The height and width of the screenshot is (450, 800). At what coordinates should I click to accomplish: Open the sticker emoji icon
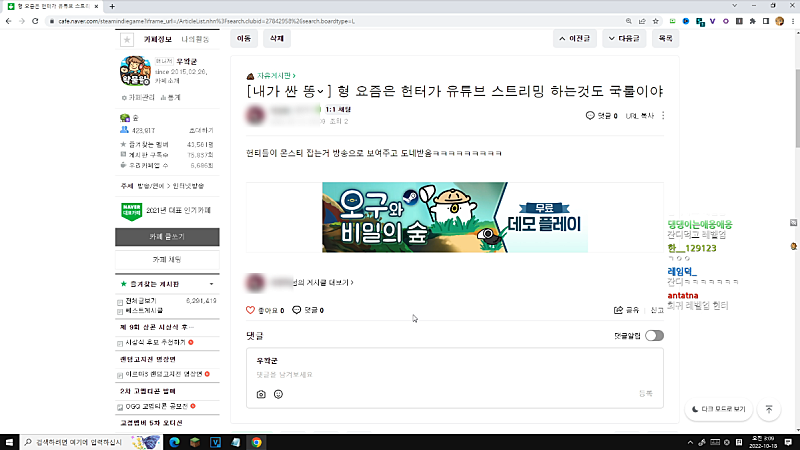[x=278, y=394]
